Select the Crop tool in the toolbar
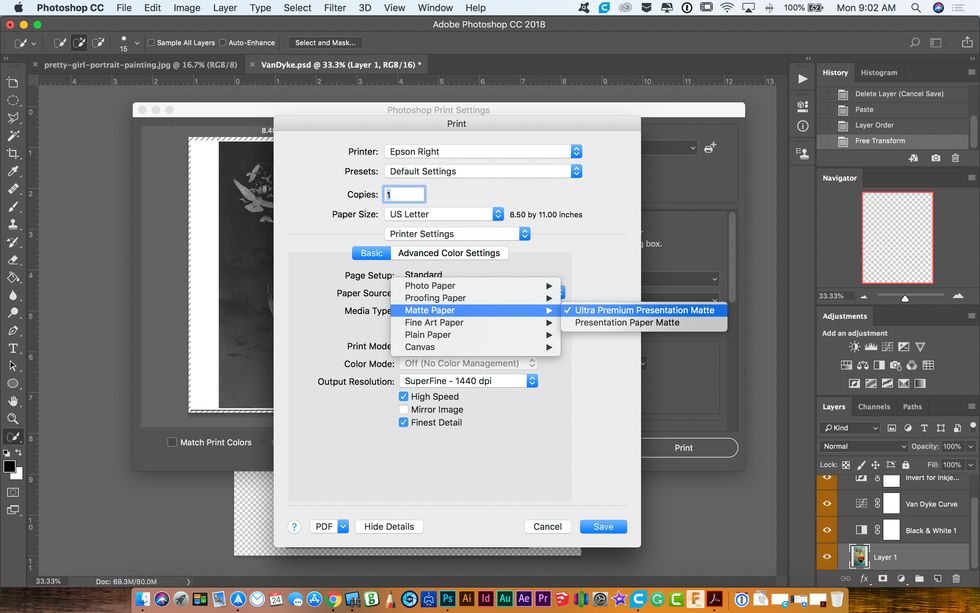This screenshot has width=980, height=613. 13,153
